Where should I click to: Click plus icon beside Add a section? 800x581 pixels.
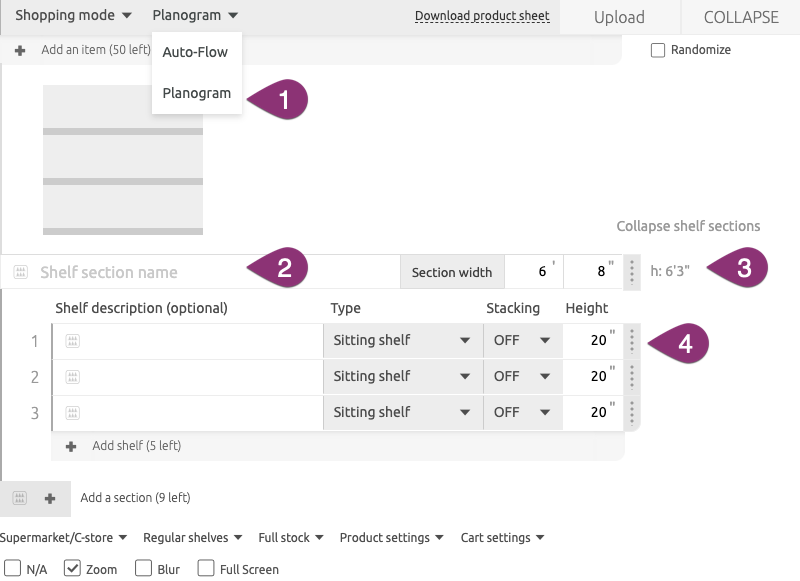(x=50, y=498)
